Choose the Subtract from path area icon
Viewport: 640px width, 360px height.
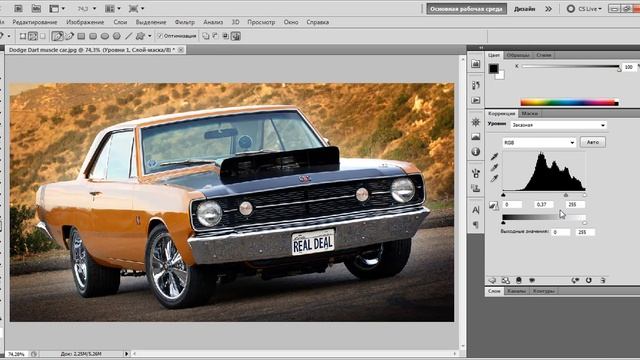pyautogui.click(x=216, y=36)
